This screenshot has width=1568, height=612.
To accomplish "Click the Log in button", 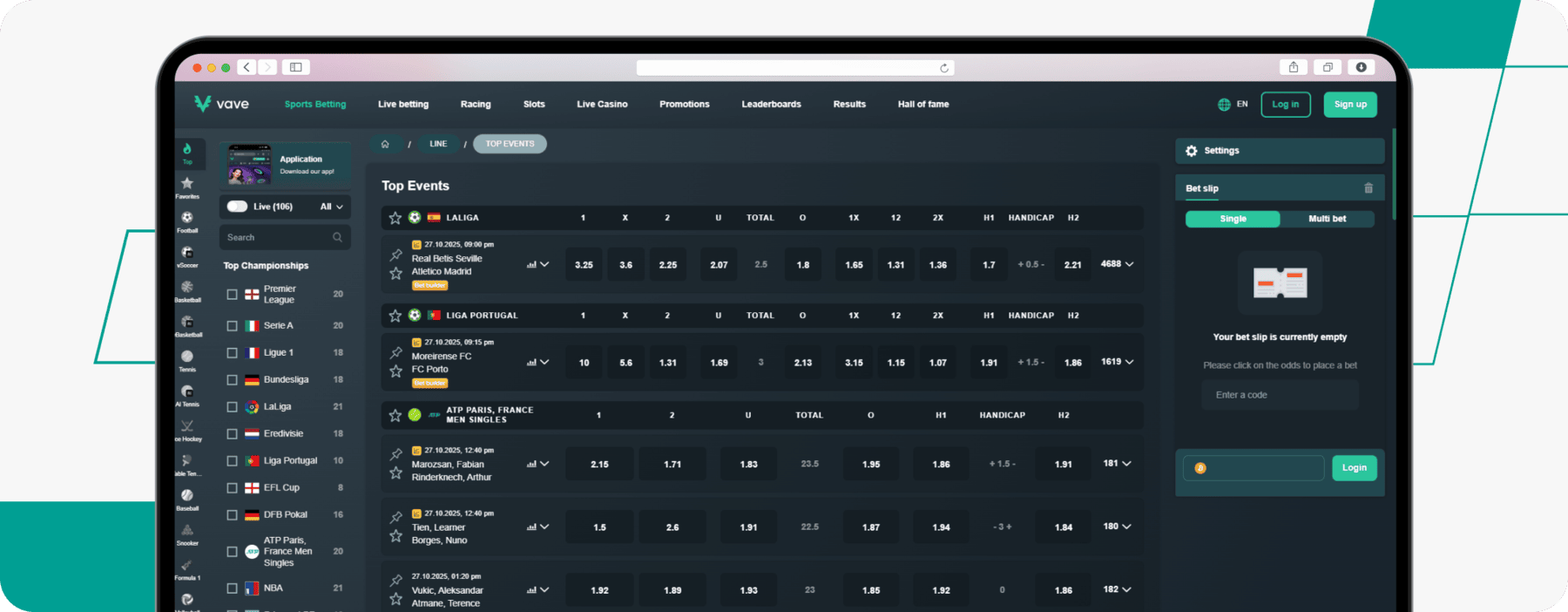I will pyautogui.click(x=1286, y=105).
